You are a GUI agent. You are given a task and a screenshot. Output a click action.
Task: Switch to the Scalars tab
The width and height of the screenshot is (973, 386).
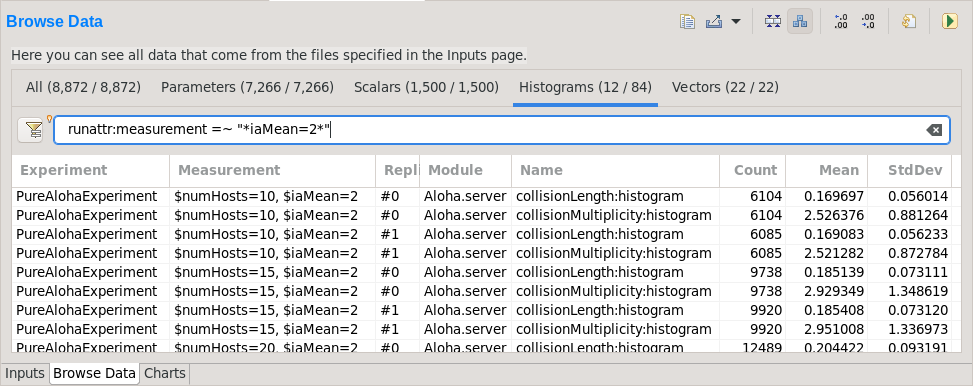[x=426, y=88]
